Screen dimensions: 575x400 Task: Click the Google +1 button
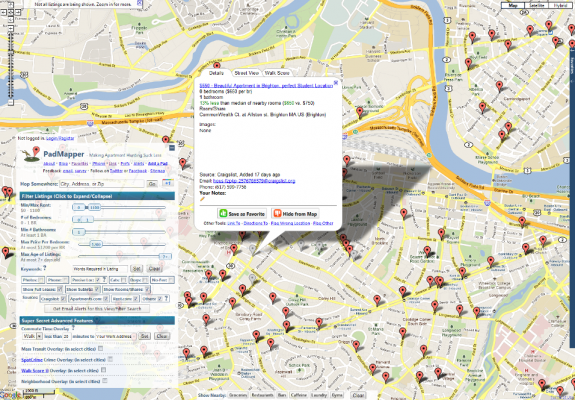coord(168,183)
